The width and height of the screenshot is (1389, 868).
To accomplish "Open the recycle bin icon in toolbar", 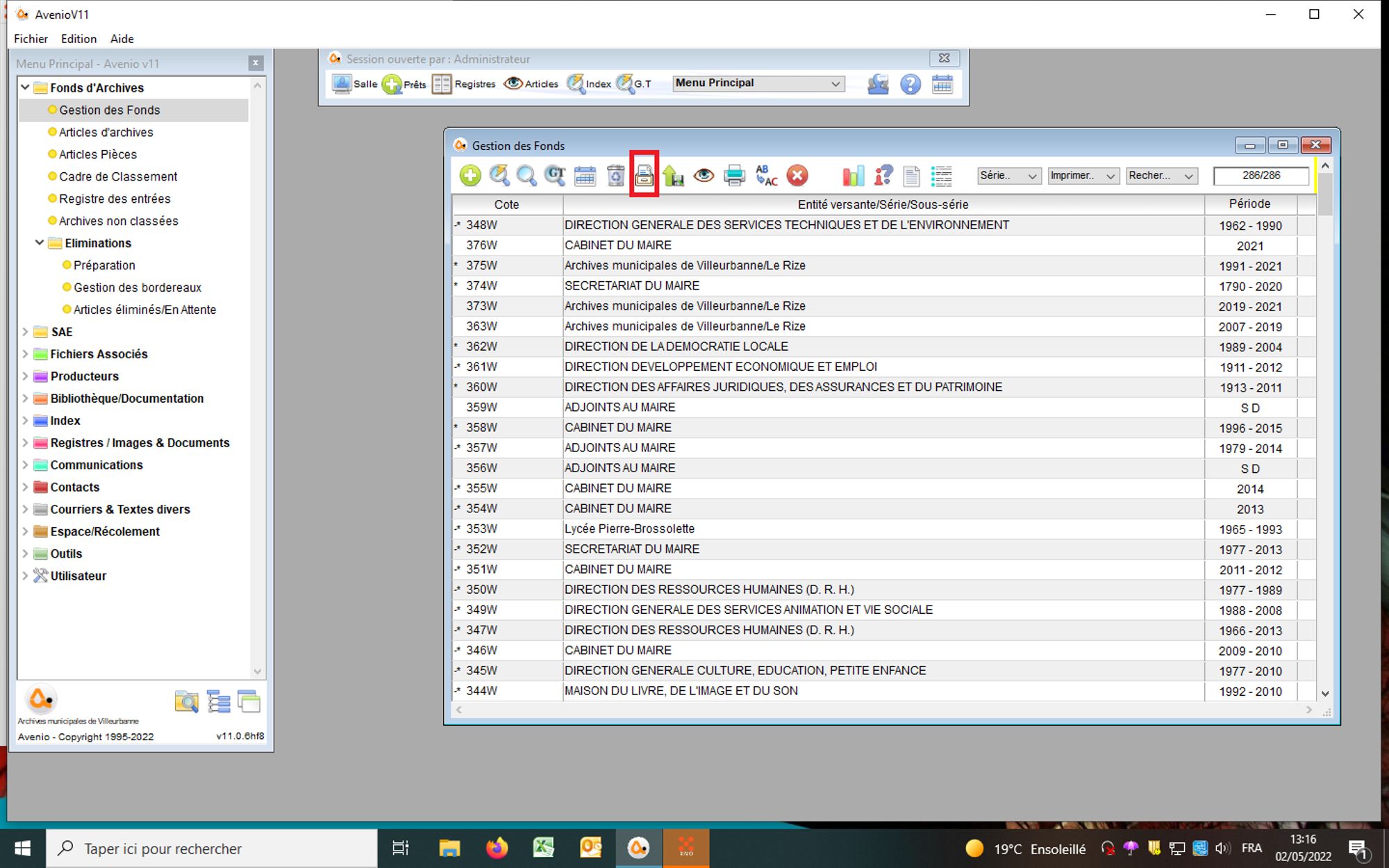I will tap(615, 176).
